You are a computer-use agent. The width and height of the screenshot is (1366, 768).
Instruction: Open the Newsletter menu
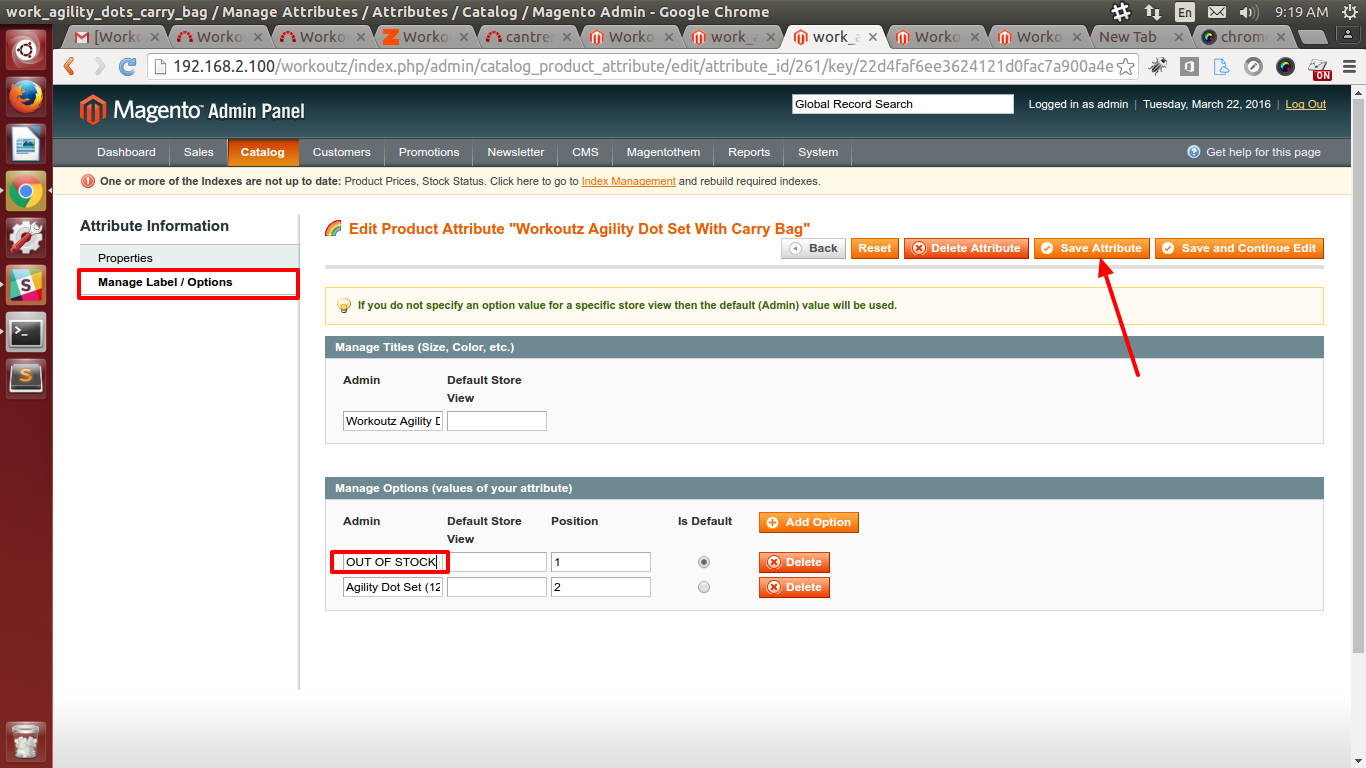516,152
